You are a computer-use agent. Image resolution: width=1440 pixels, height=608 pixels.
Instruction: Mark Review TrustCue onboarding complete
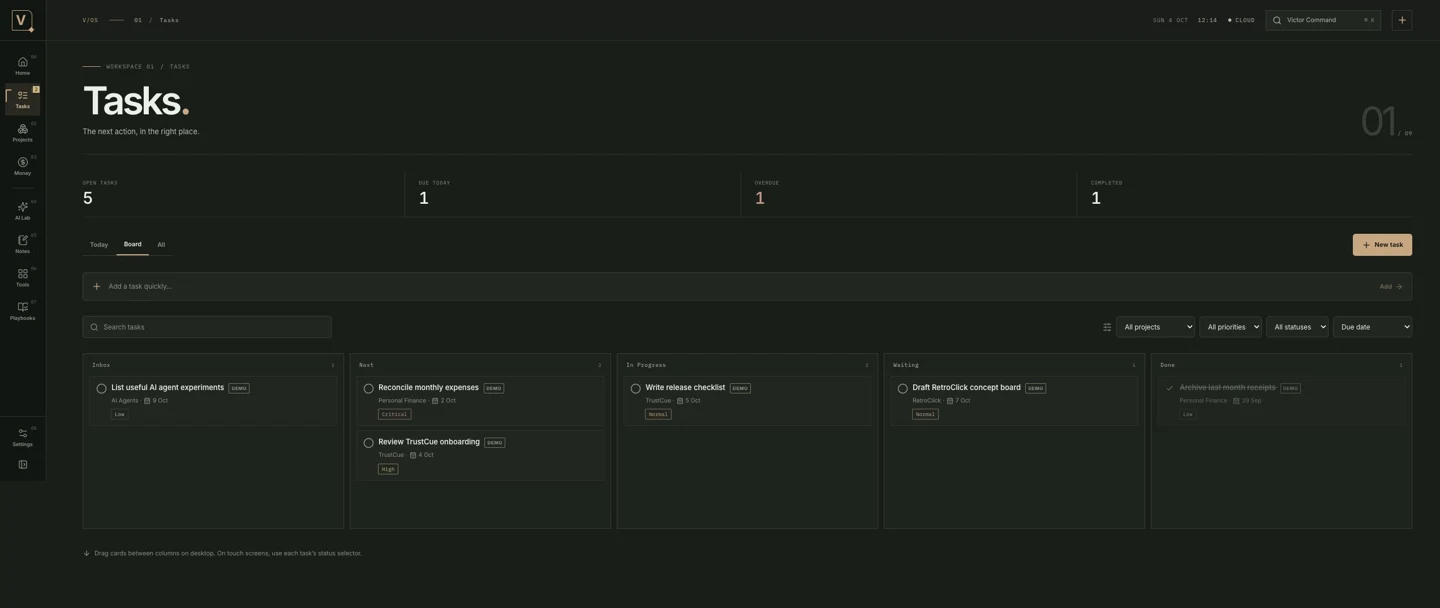(x=368, y=443)
